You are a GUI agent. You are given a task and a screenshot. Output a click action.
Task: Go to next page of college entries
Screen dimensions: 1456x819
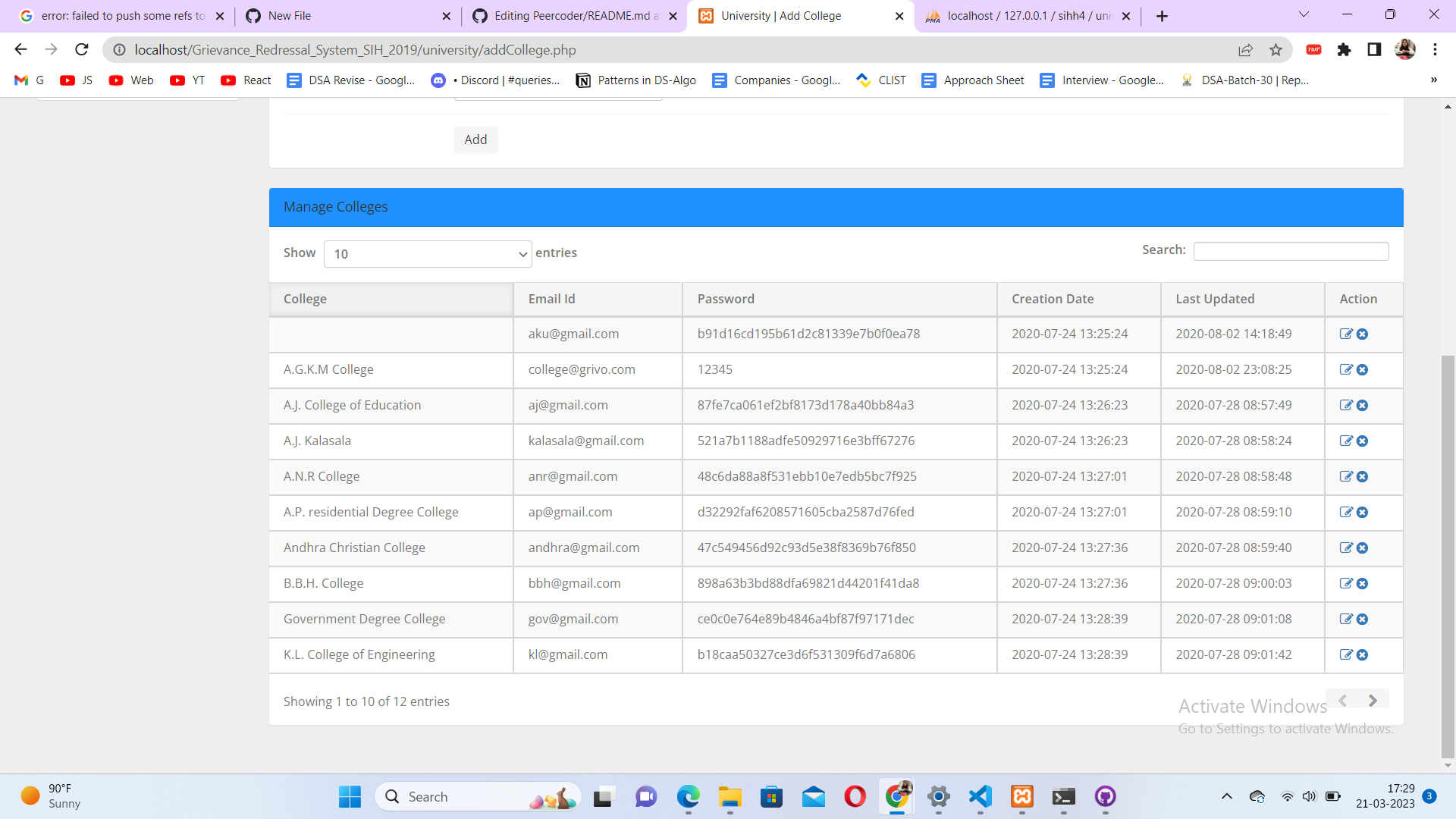pyautogui.click(x=1373, y=700)
